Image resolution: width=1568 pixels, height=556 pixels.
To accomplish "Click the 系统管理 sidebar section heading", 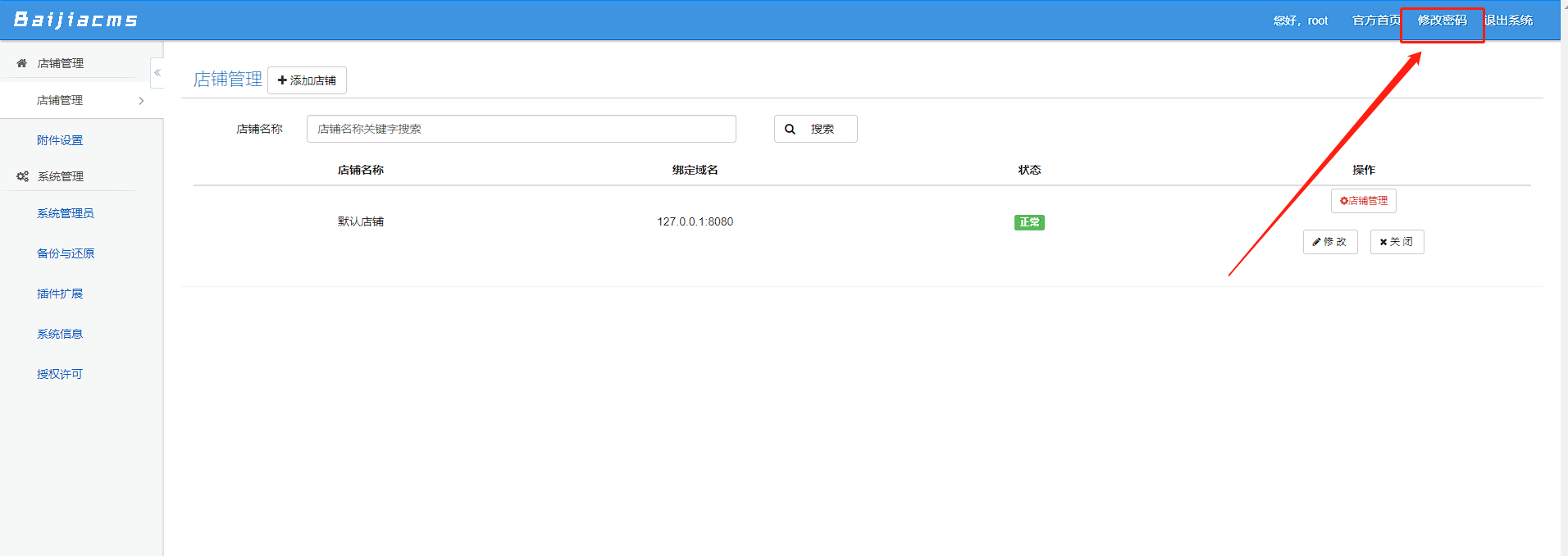I will 61,176.
